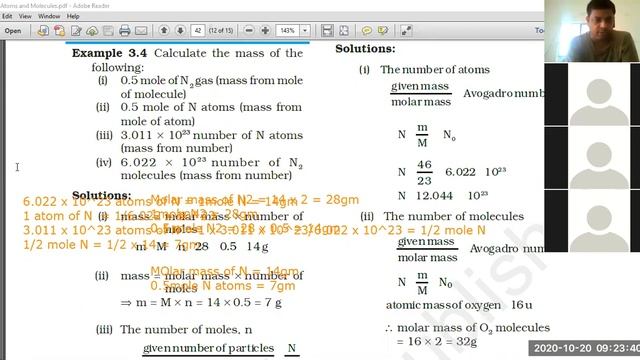Click 'm = M × n = 14 × 0.5 = 7 g' line
Screen dimensions: 640x360
coord(201,302)
